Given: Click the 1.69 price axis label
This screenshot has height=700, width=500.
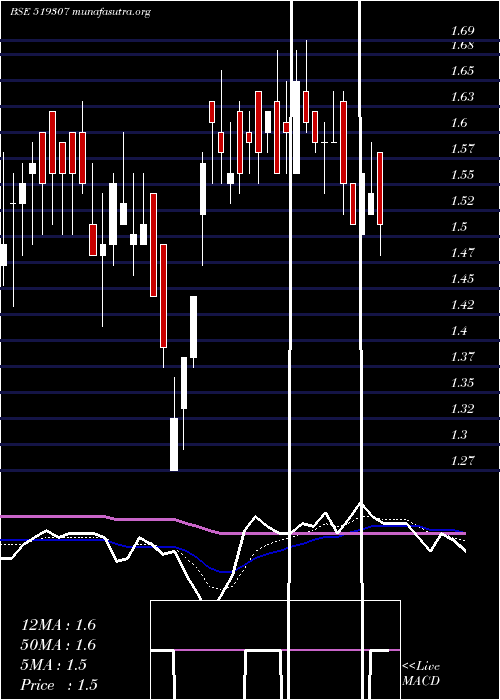Looking at the screenshot, I should click(x=462, y=31).
